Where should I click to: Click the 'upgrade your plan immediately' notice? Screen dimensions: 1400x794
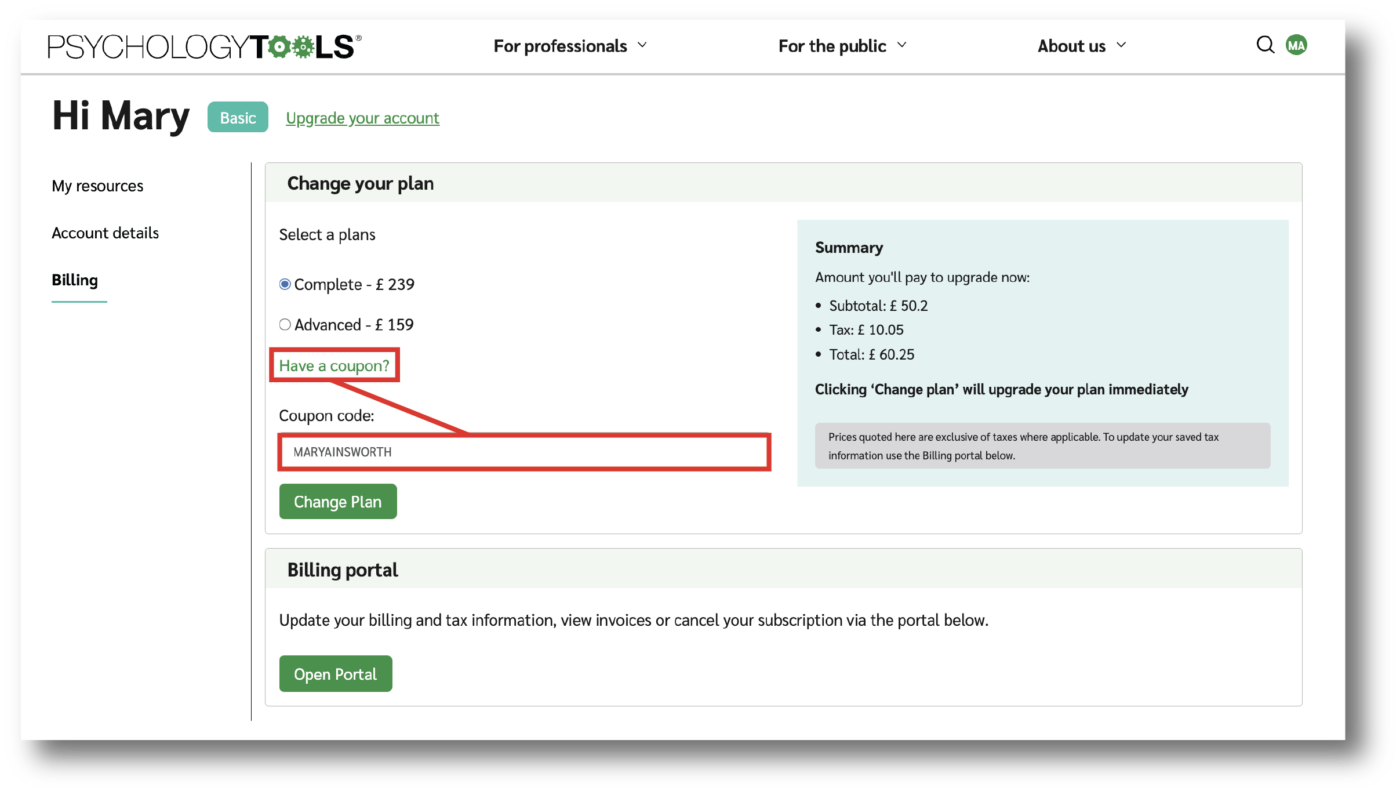(x=1002, y=389)
